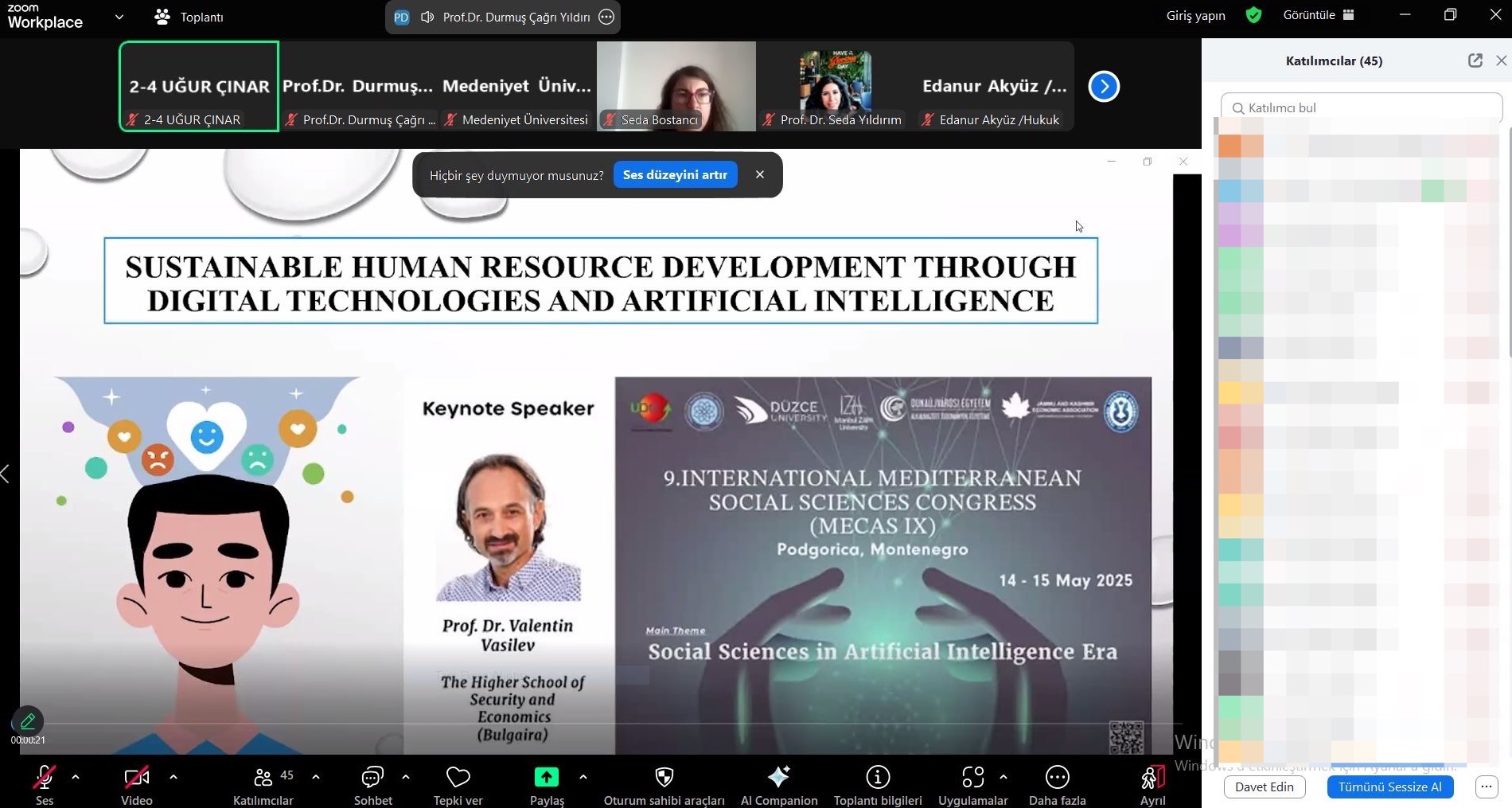This screenshot has height=808, width=1512.
Task: Dismiss the Hiçbir şey duymuyor musunuz notification
Action: (x=760, y=174)
